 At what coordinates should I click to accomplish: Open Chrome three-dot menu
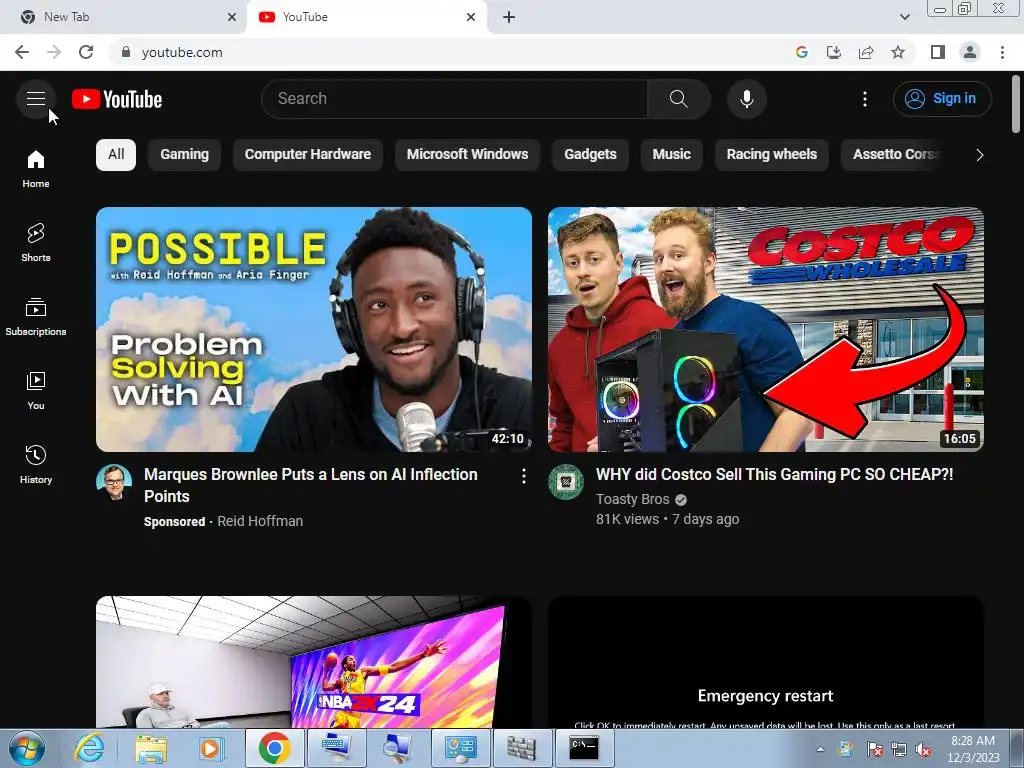pyautogui.click(x=1002, y=52)
